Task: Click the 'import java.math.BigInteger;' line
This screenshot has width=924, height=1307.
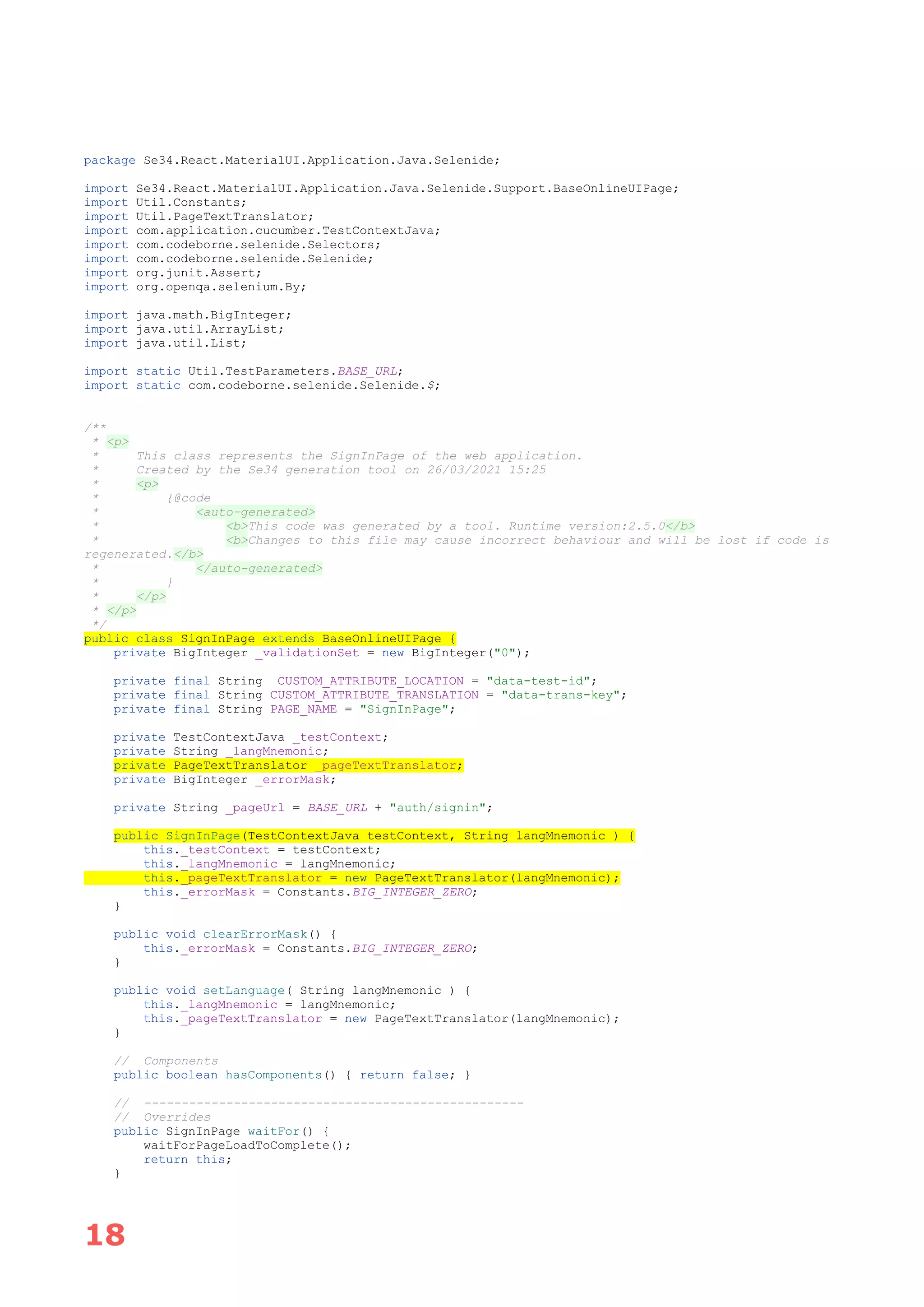Action: tap(187, 315)
